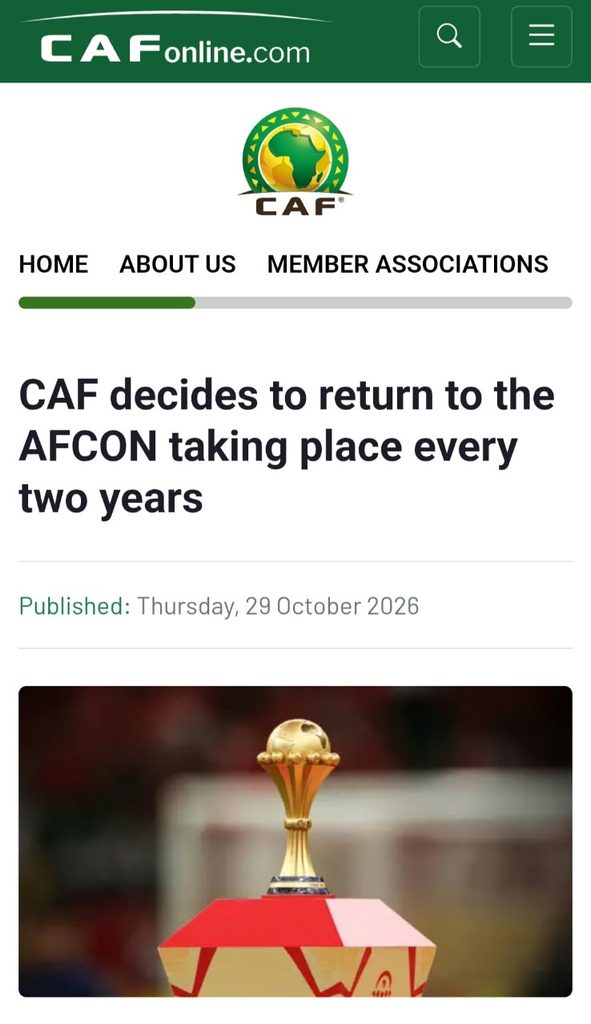Click the green part of the navigation scroll bar
Viewport: 591px width, 1024px height.
(107, 302)
